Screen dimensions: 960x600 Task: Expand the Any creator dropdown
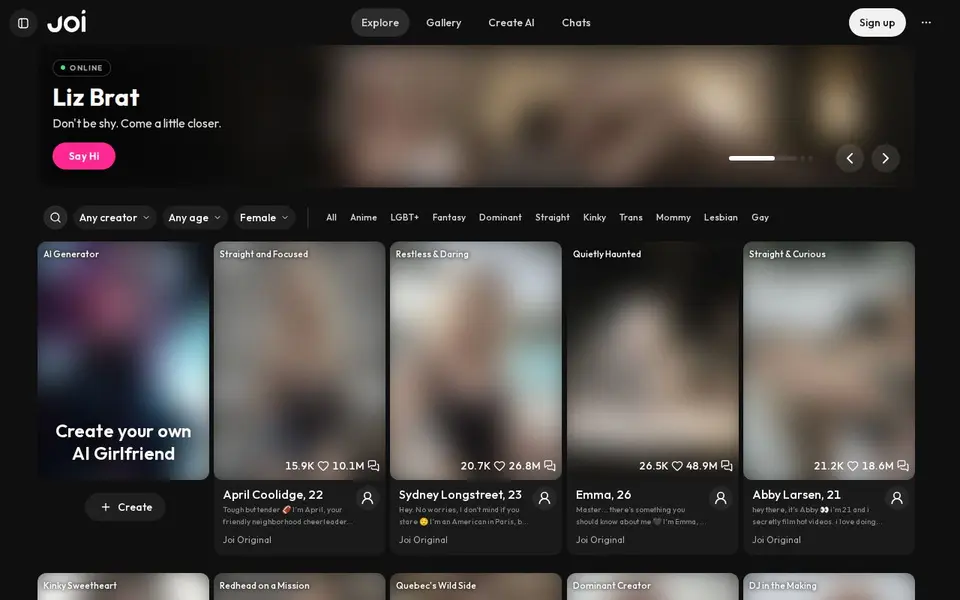click(x=114, y=217)
